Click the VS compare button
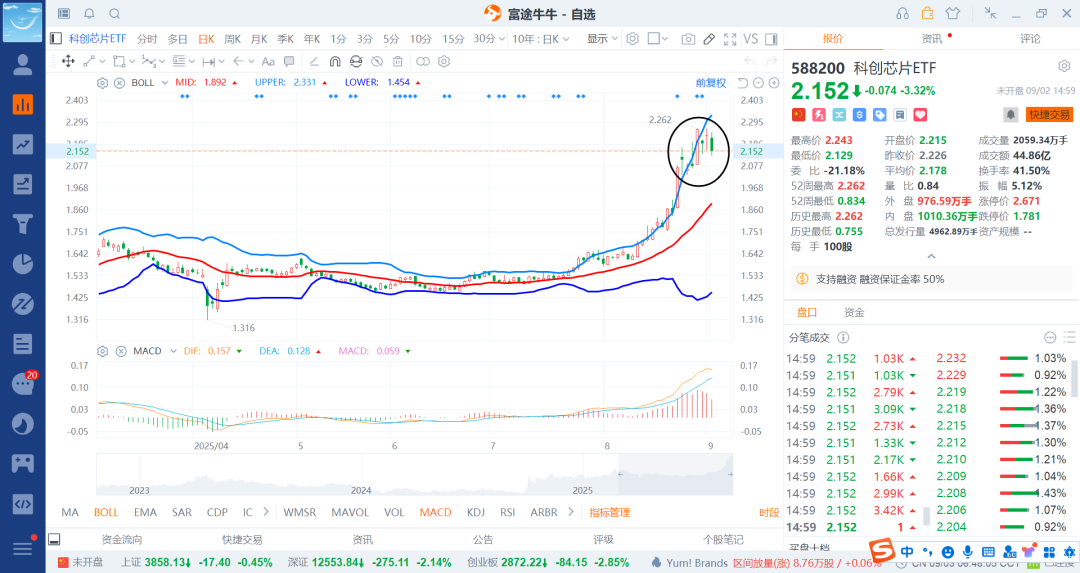Screen dimensions: 1080x573 (751, 39)
